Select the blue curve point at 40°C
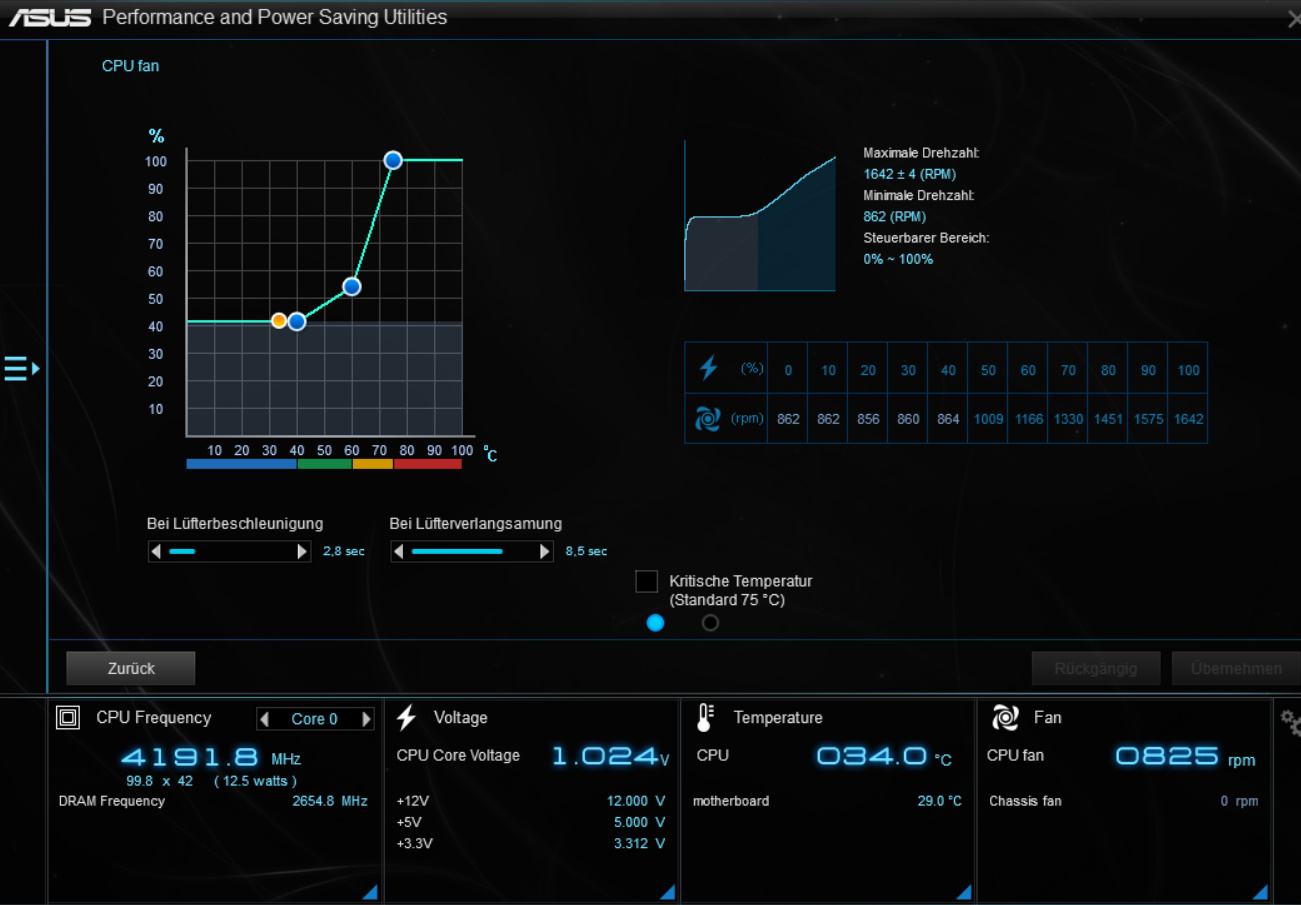Viewport: 1301px width, 905px height. [296, 321]
